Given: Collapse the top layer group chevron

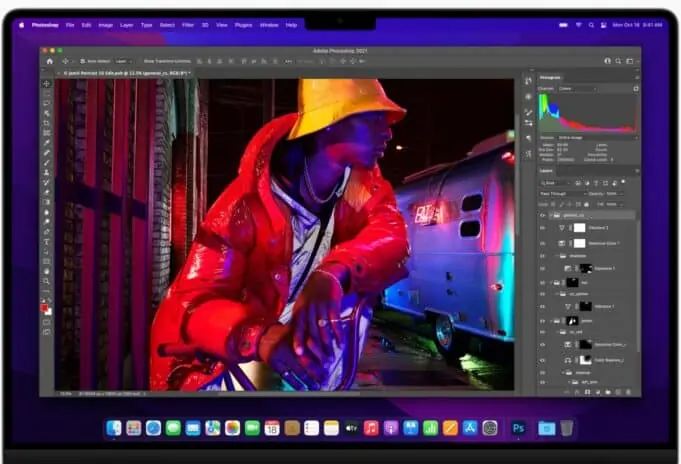Looking at the screenshot, I should tap(551, 215).
